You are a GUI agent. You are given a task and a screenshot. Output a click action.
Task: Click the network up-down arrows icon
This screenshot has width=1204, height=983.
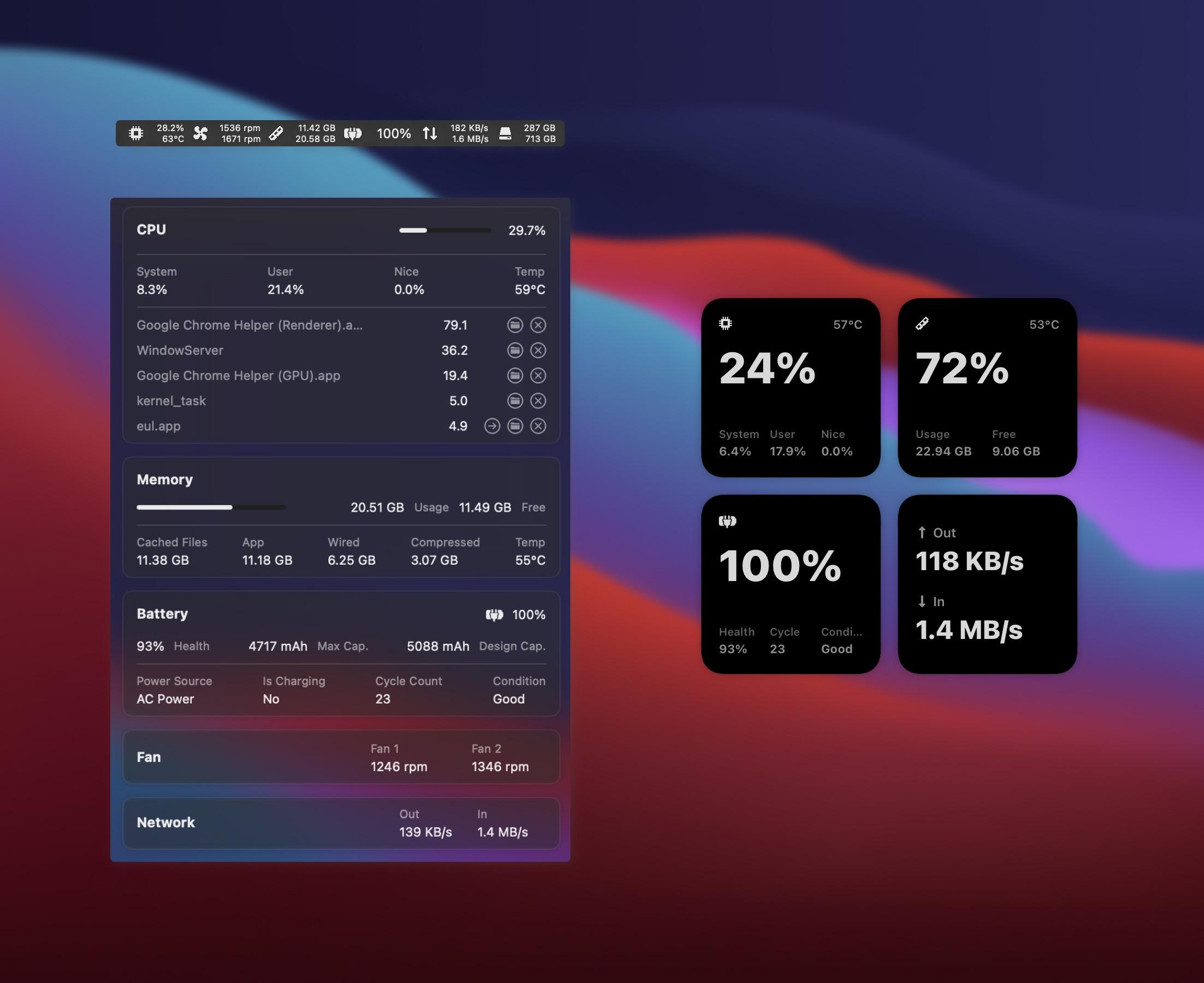pos(430,134)
